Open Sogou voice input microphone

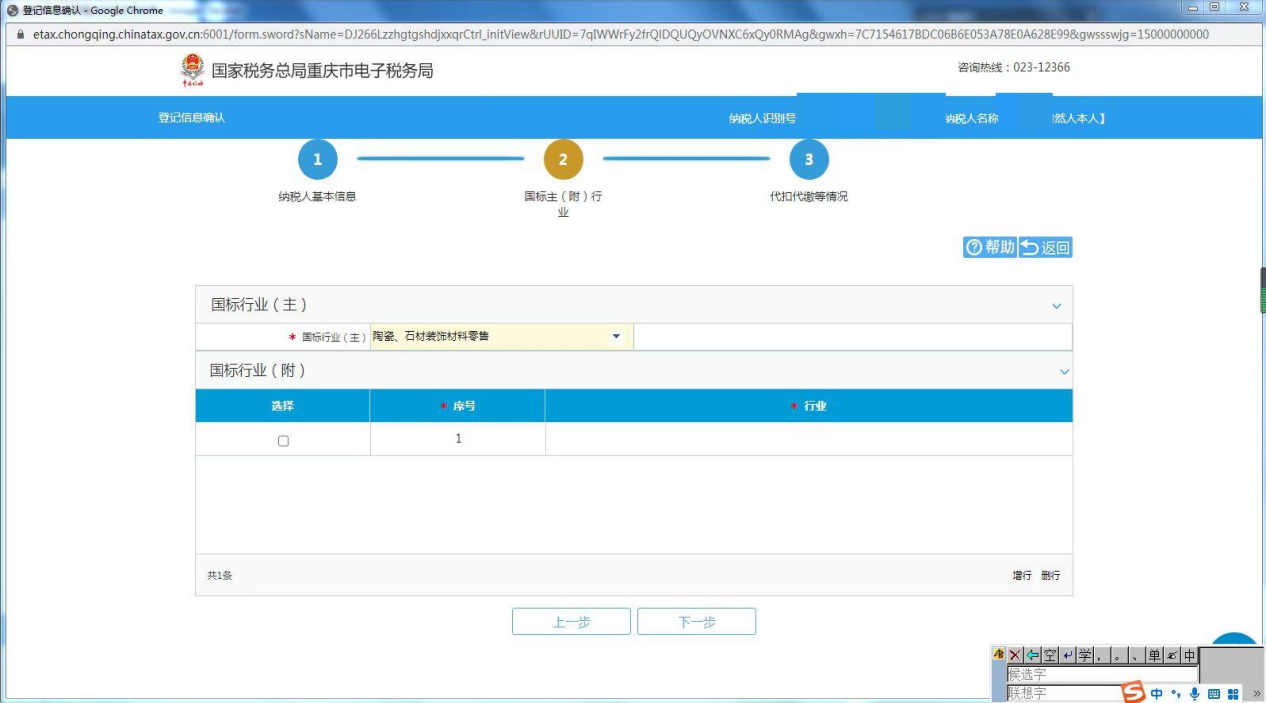1194,693
